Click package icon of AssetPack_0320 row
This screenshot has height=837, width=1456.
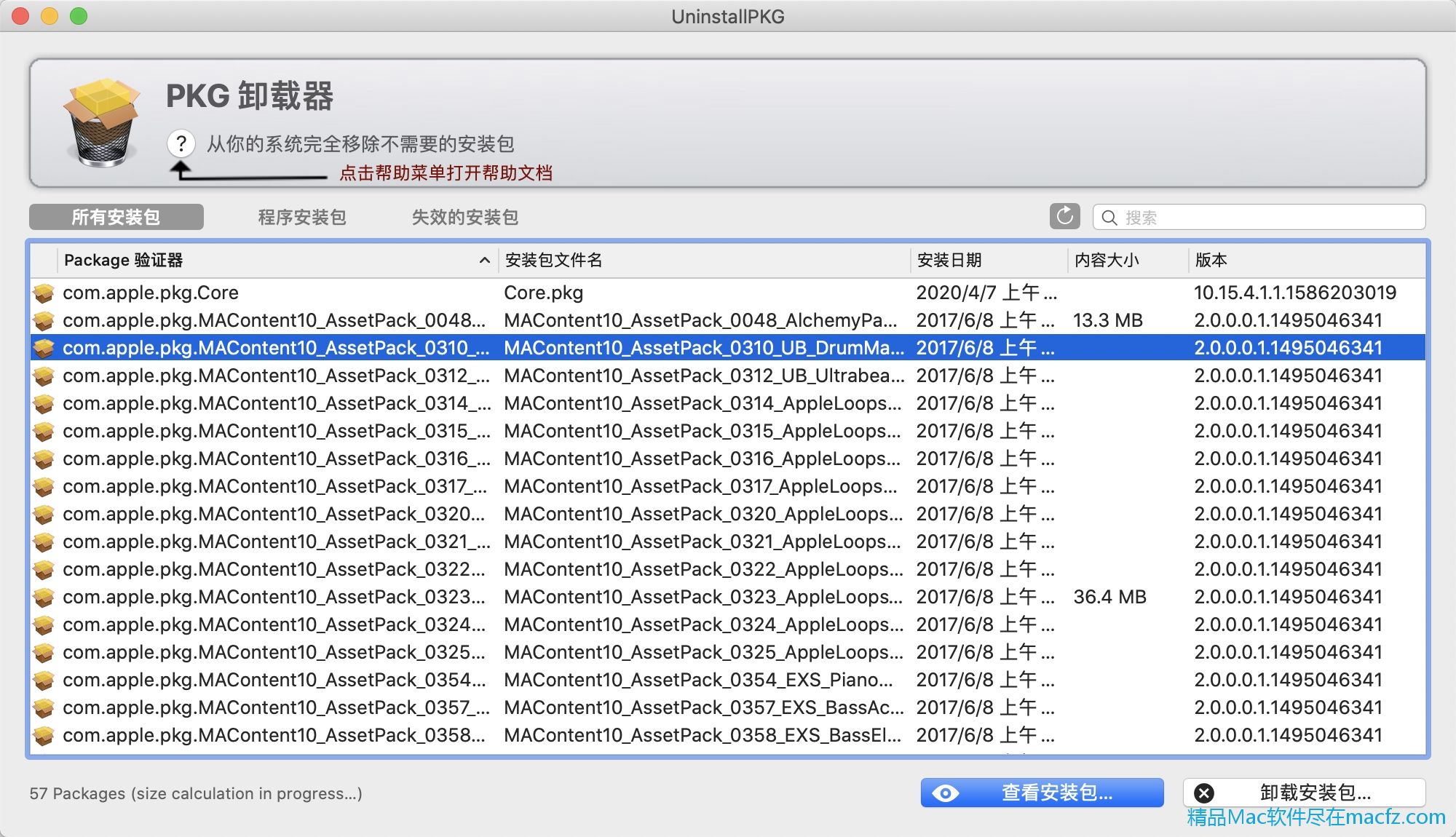point(44,514)
